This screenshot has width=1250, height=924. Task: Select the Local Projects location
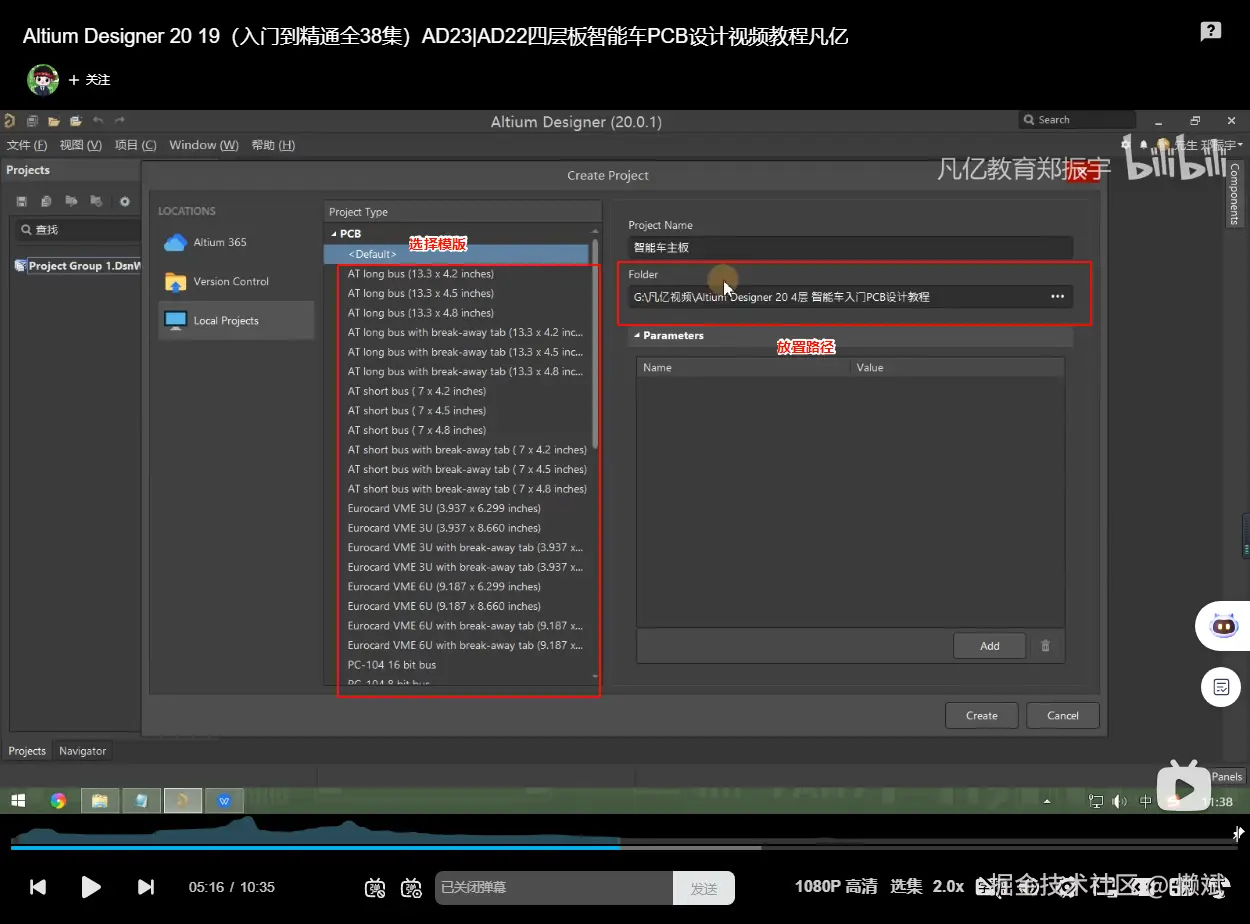coord(235,320)
